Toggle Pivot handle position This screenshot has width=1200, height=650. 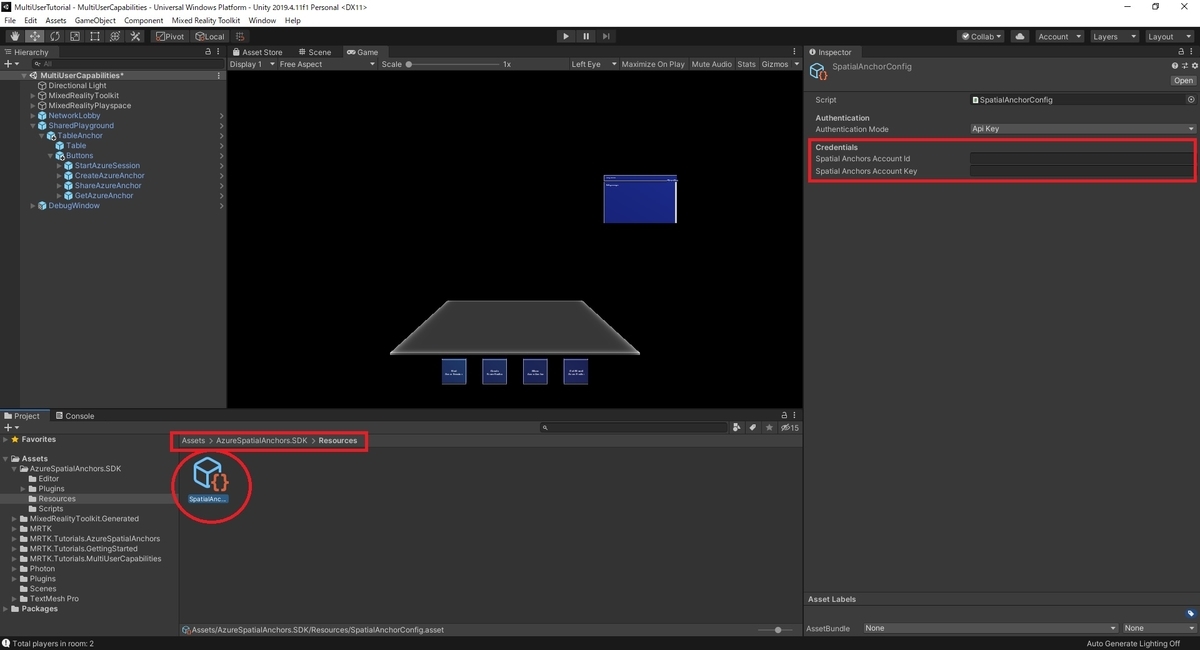pos(170,36)
